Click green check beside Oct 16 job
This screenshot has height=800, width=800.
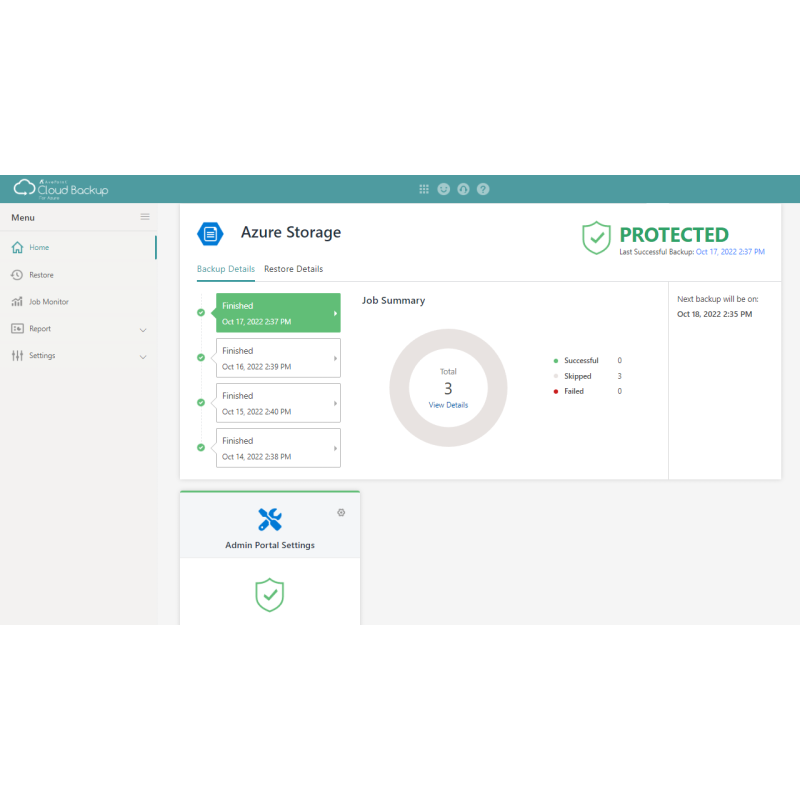(201, 358)
